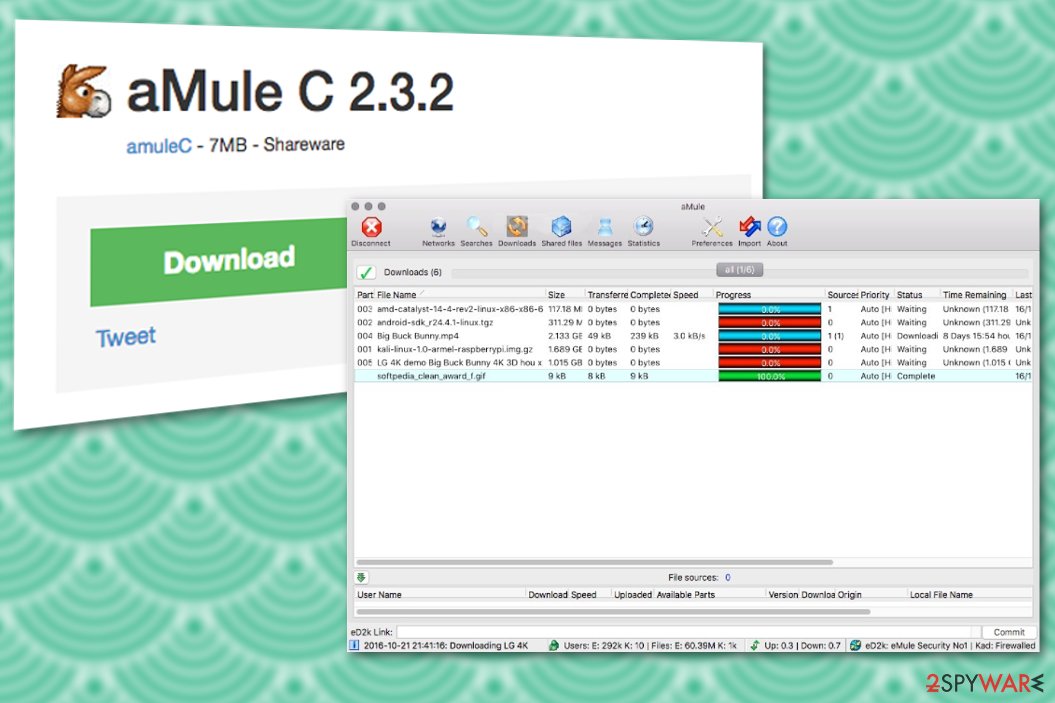Click the Transferred column header
This screenshot has height=703, width=1055.
point(606,295)
